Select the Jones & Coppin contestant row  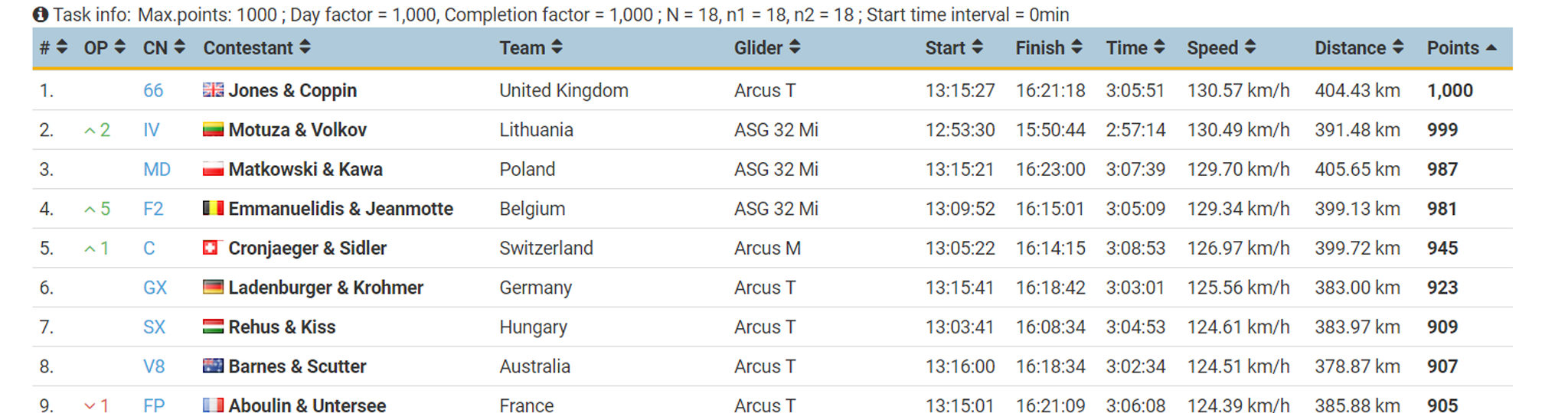(x=292, y=90)
